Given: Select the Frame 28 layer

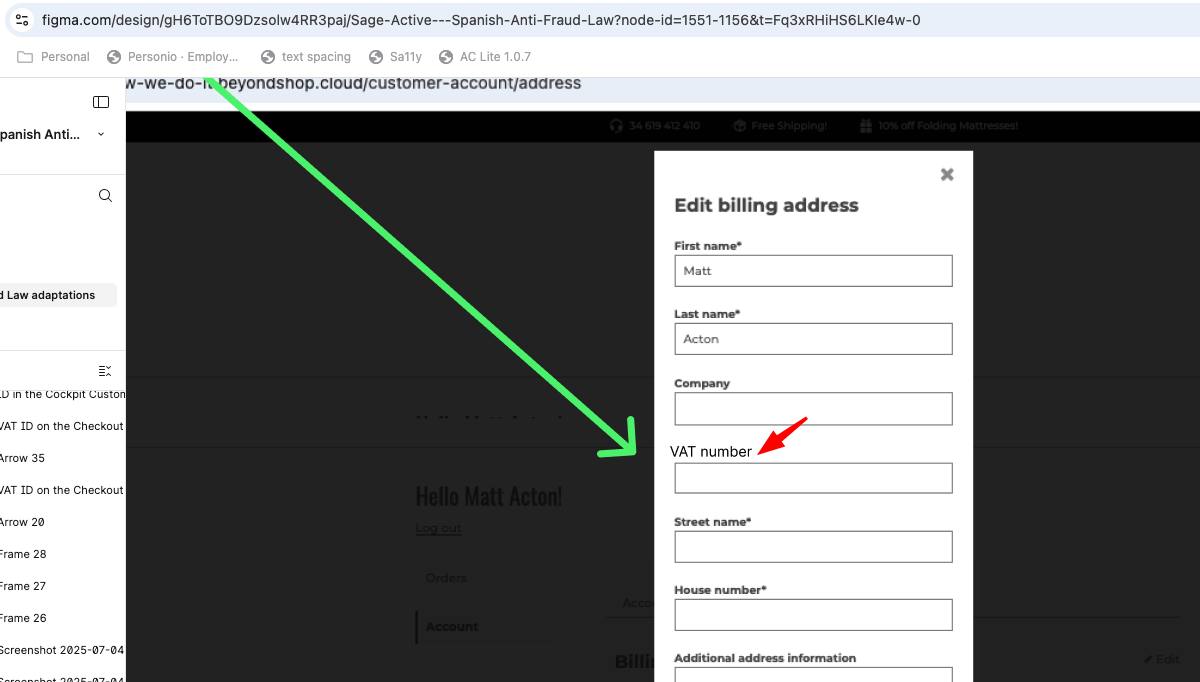Looking at the screenshot, I should [24, 554].
